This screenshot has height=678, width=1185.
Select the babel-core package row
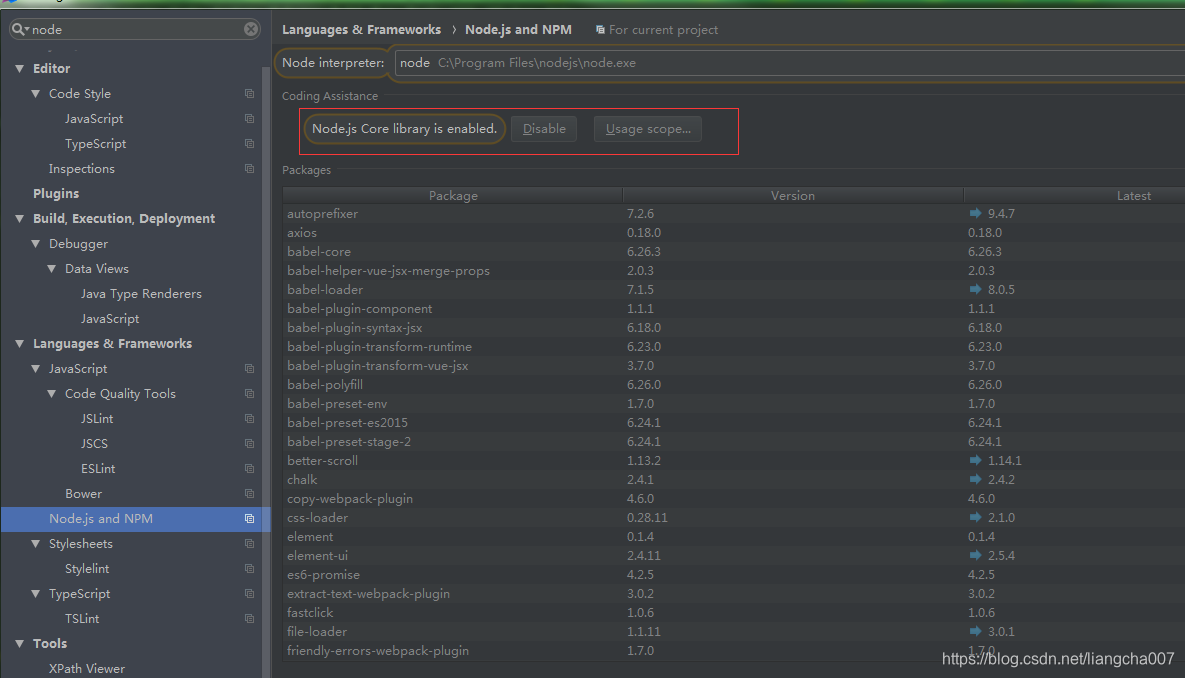point(734,252)
